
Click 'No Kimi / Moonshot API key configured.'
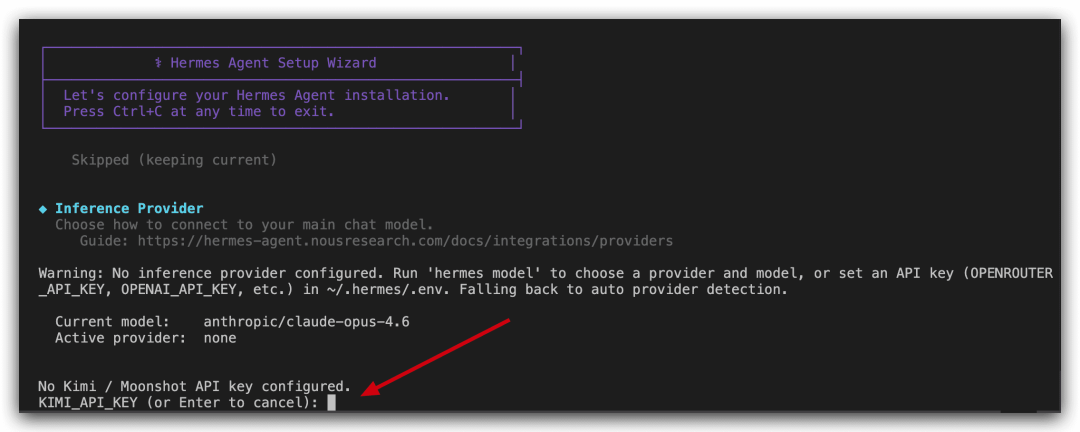coord(195,386)
